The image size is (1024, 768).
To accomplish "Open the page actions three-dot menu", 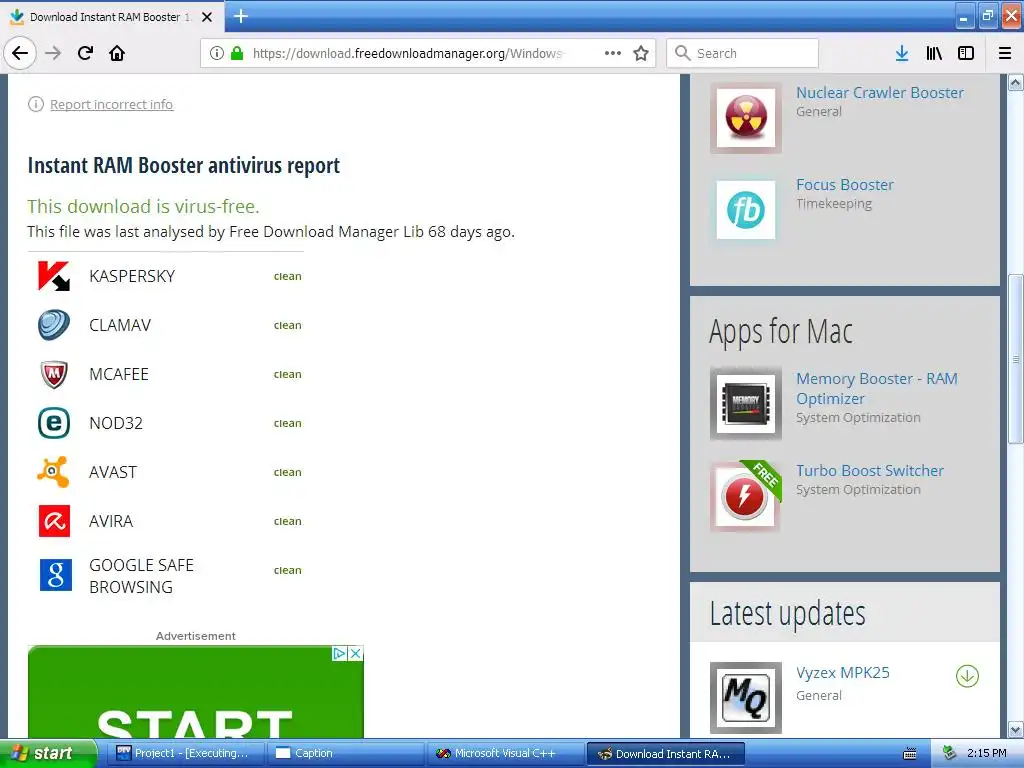I will (613, 53).
